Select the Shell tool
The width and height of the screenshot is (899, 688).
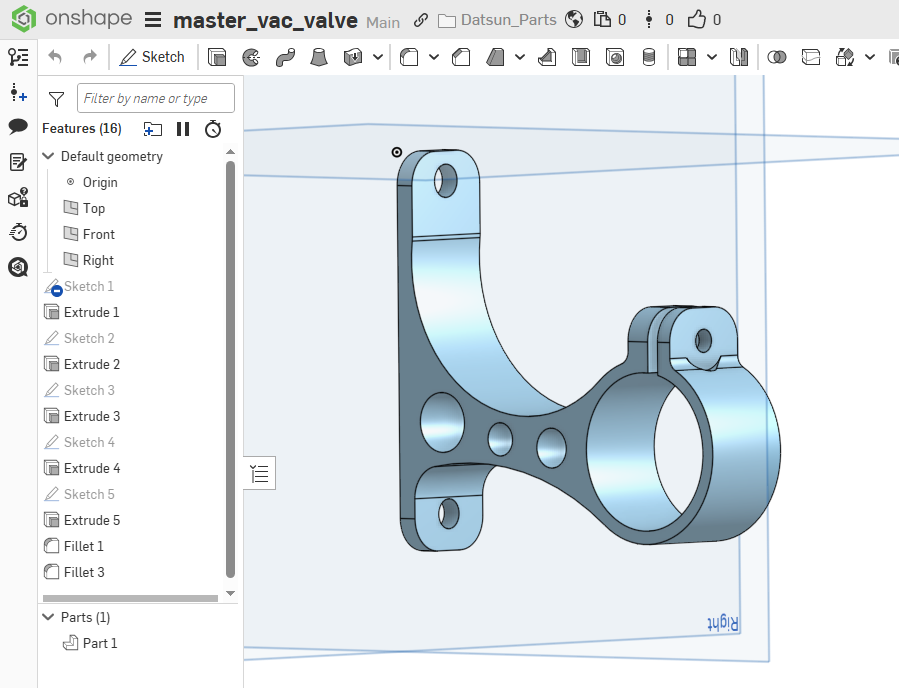click(581, 57)
